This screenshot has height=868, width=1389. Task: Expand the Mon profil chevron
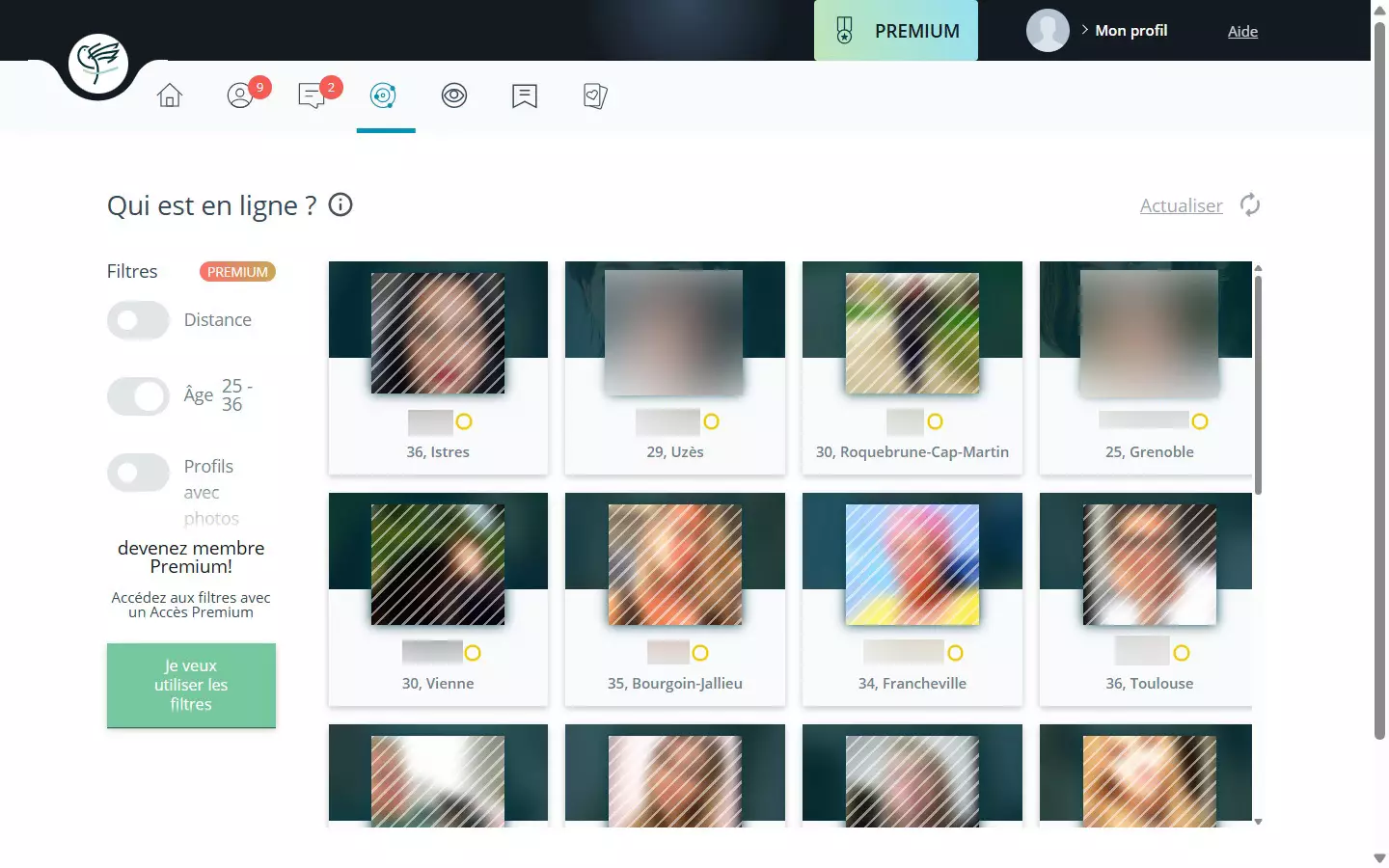coord(1082,30)
